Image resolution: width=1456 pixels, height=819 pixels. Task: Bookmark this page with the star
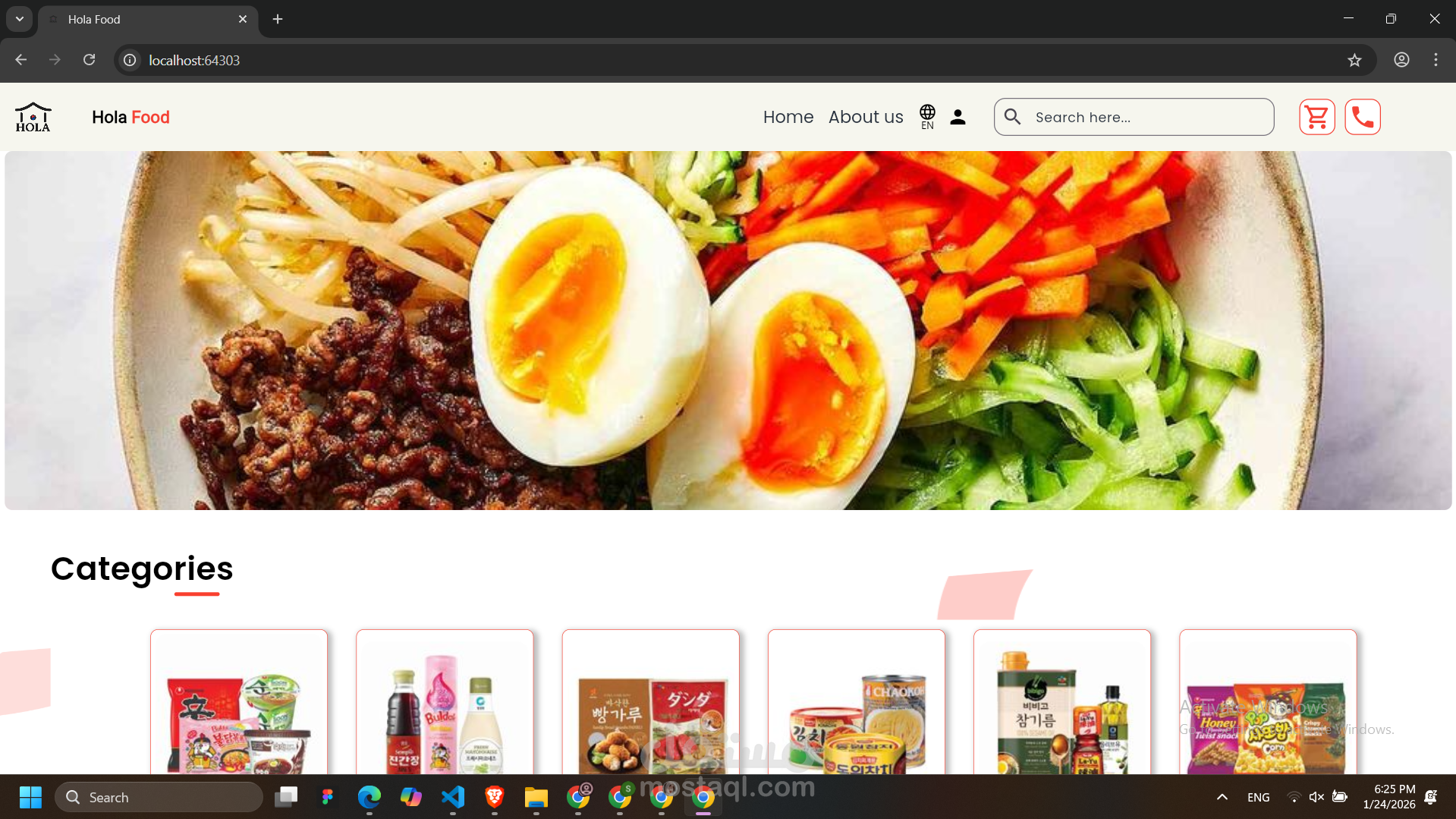click(1354, 60)
